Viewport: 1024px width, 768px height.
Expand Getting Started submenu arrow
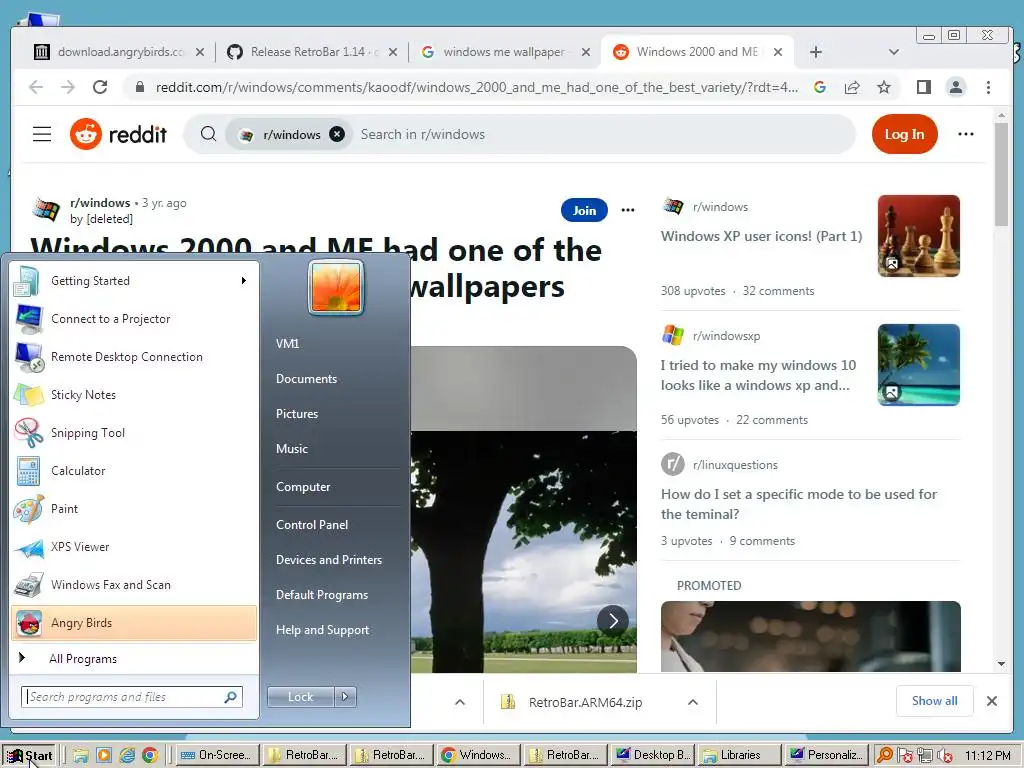pyautogui.click(x=244, y=281)
